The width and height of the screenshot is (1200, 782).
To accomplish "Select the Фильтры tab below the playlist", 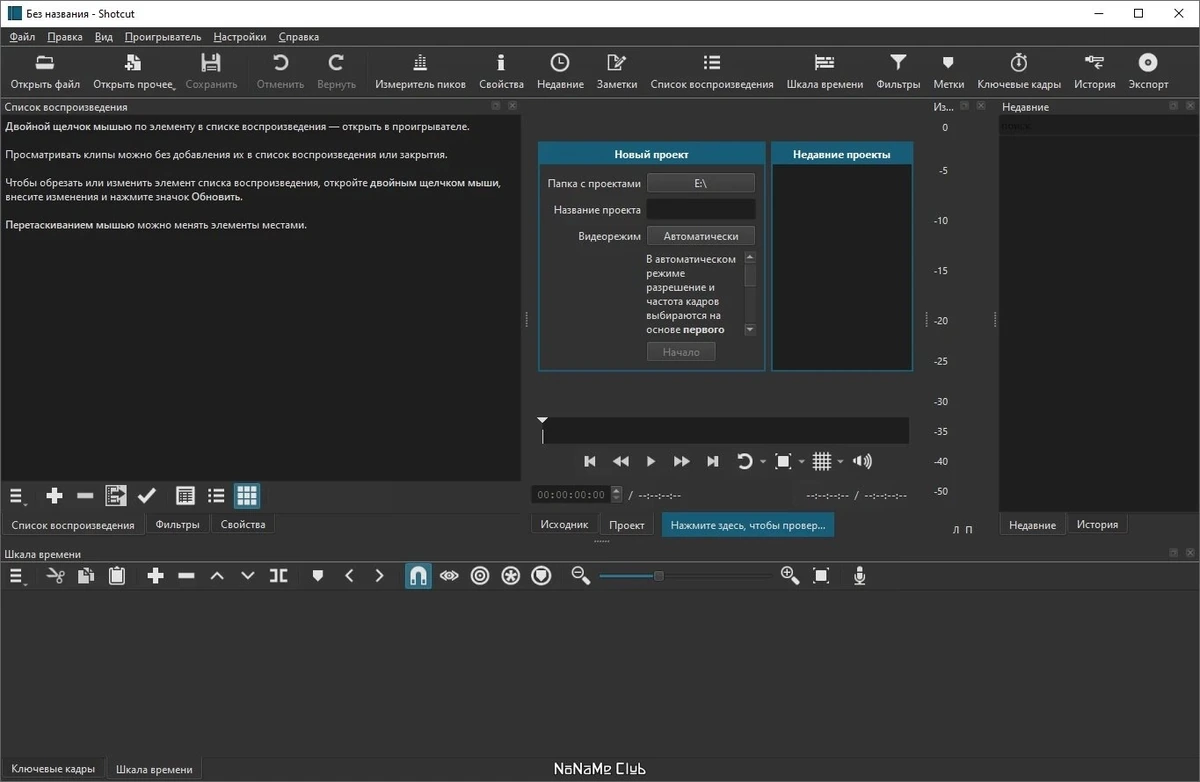I will (x=178, y=524).
